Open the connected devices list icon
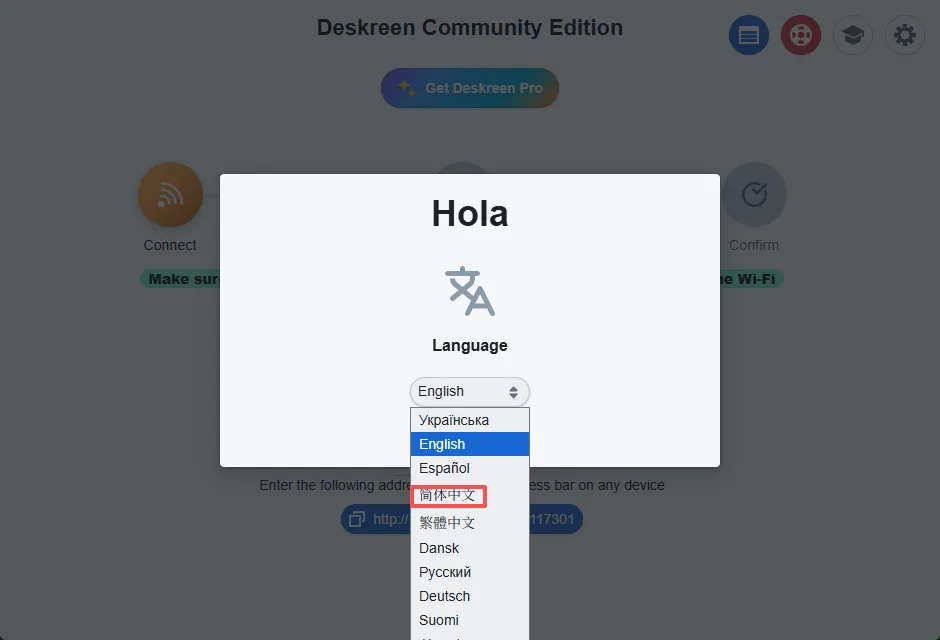The image size is (940, 640). [749, 35]
